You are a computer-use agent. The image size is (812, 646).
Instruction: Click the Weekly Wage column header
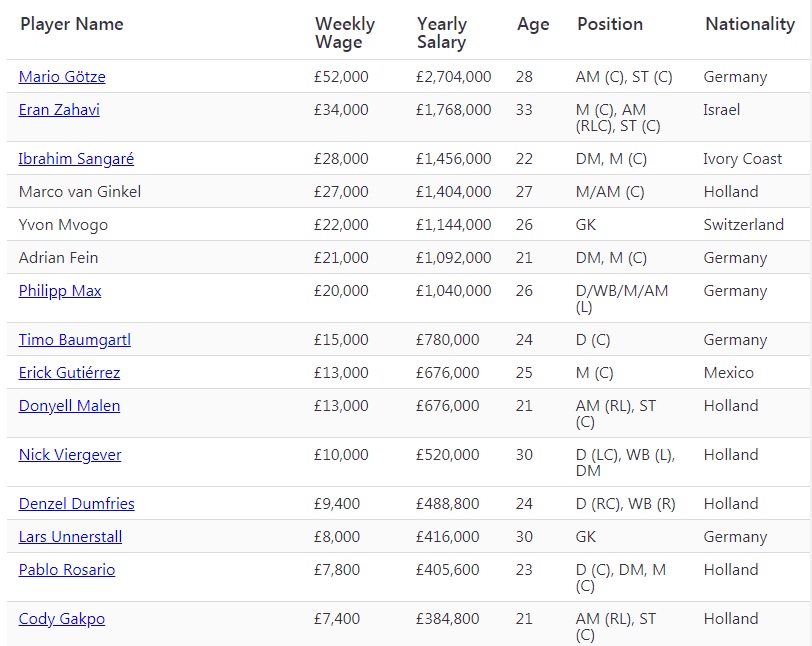345,33
